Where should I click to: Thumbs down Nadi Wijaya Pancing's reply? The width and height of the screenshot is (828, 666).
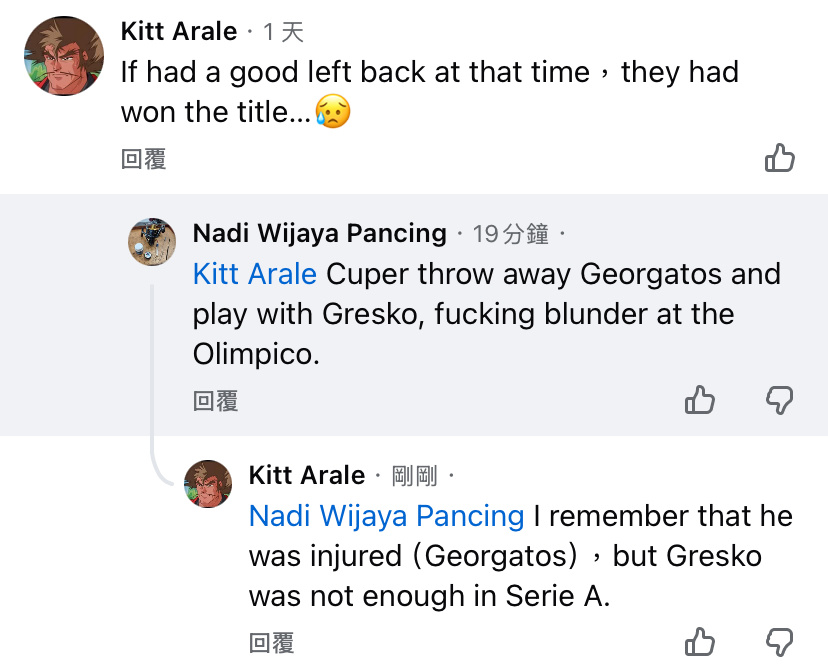(x=779, y=400)
